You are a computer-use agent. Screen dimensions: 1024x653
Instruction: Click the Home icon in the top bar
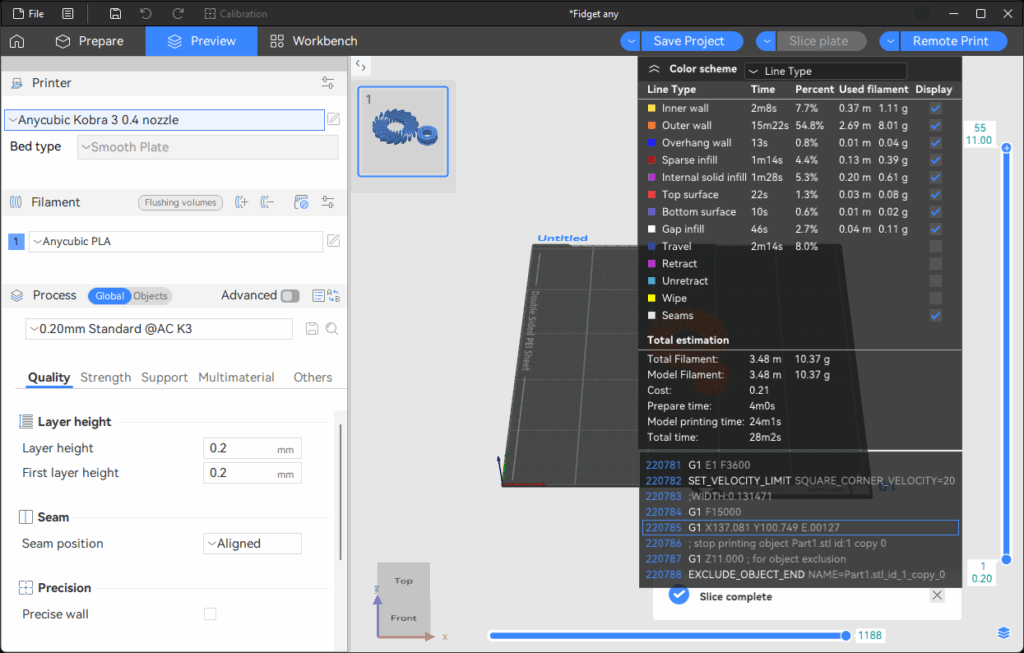17,41
